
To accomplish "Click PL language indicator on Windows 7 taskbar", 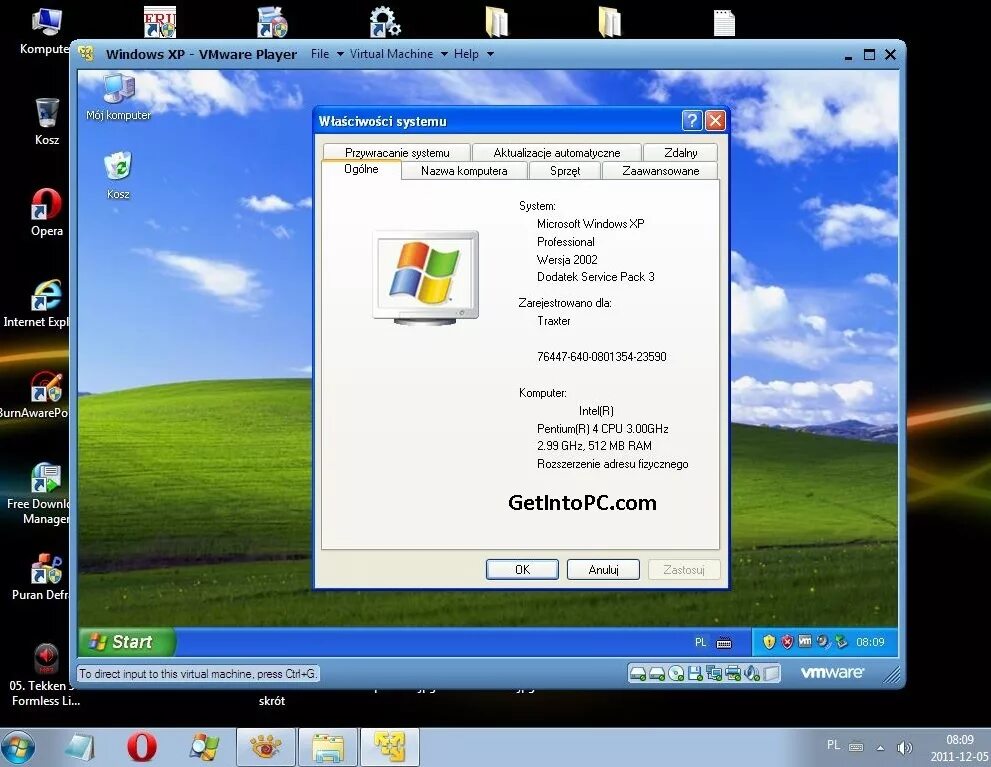I will [834, 745].
